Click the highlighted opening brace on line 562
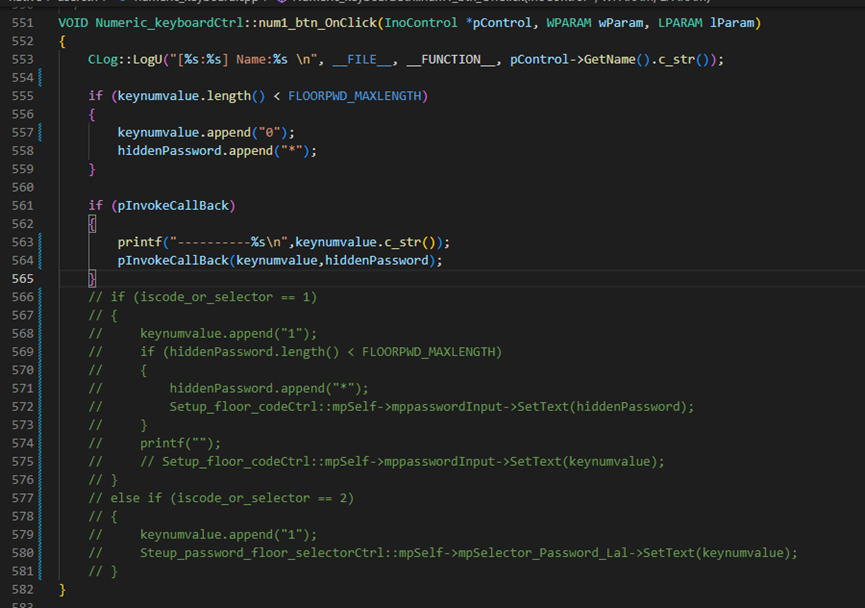Screen dimensions: 865x608 pyautogui.click(x=92, y=223)
